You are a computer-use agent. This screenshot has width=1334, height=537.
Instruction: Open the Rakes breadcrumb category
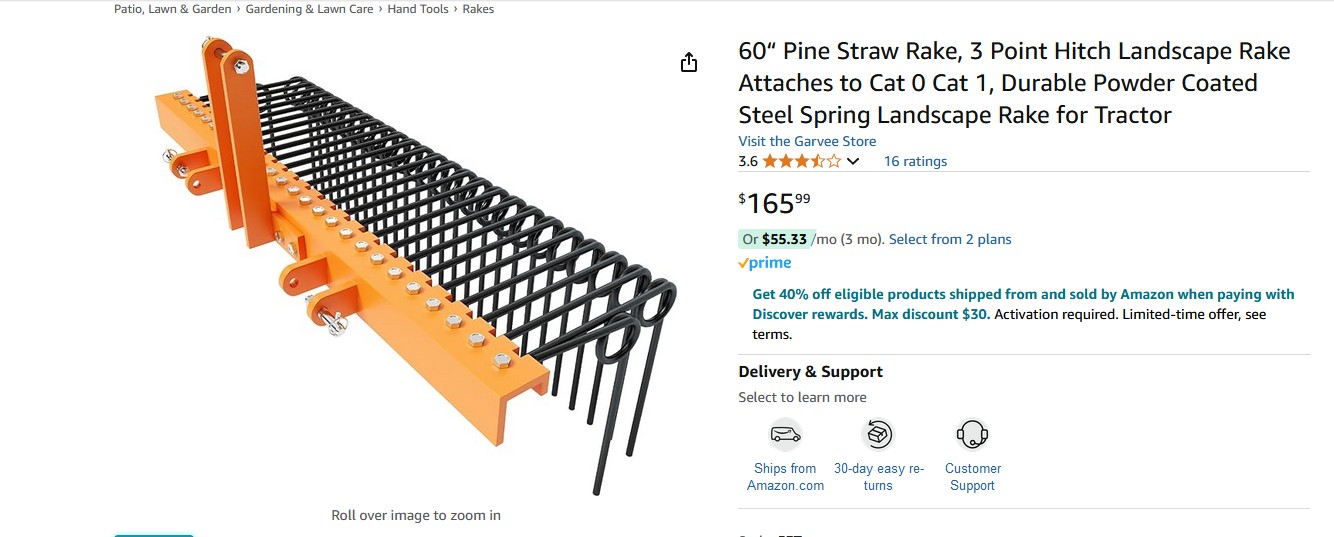pyautogui.click(x=478, y=9)
